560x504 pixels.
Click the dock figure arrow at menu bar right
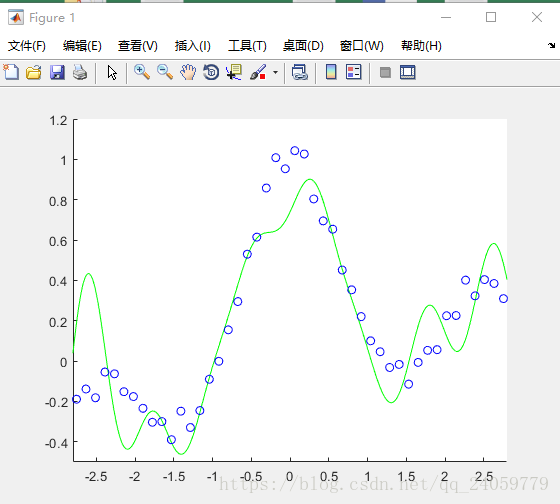coord(551,45)
